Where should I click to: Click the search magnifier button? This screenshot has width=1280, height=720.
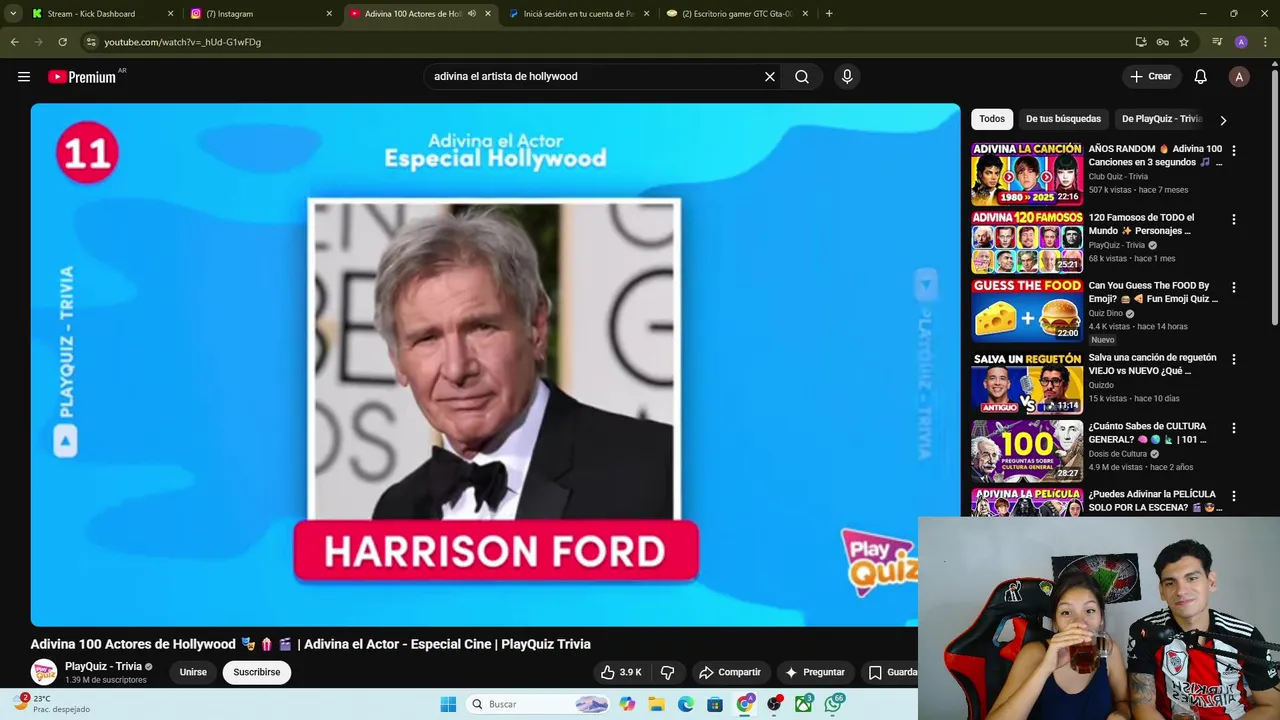pos(802,77)
